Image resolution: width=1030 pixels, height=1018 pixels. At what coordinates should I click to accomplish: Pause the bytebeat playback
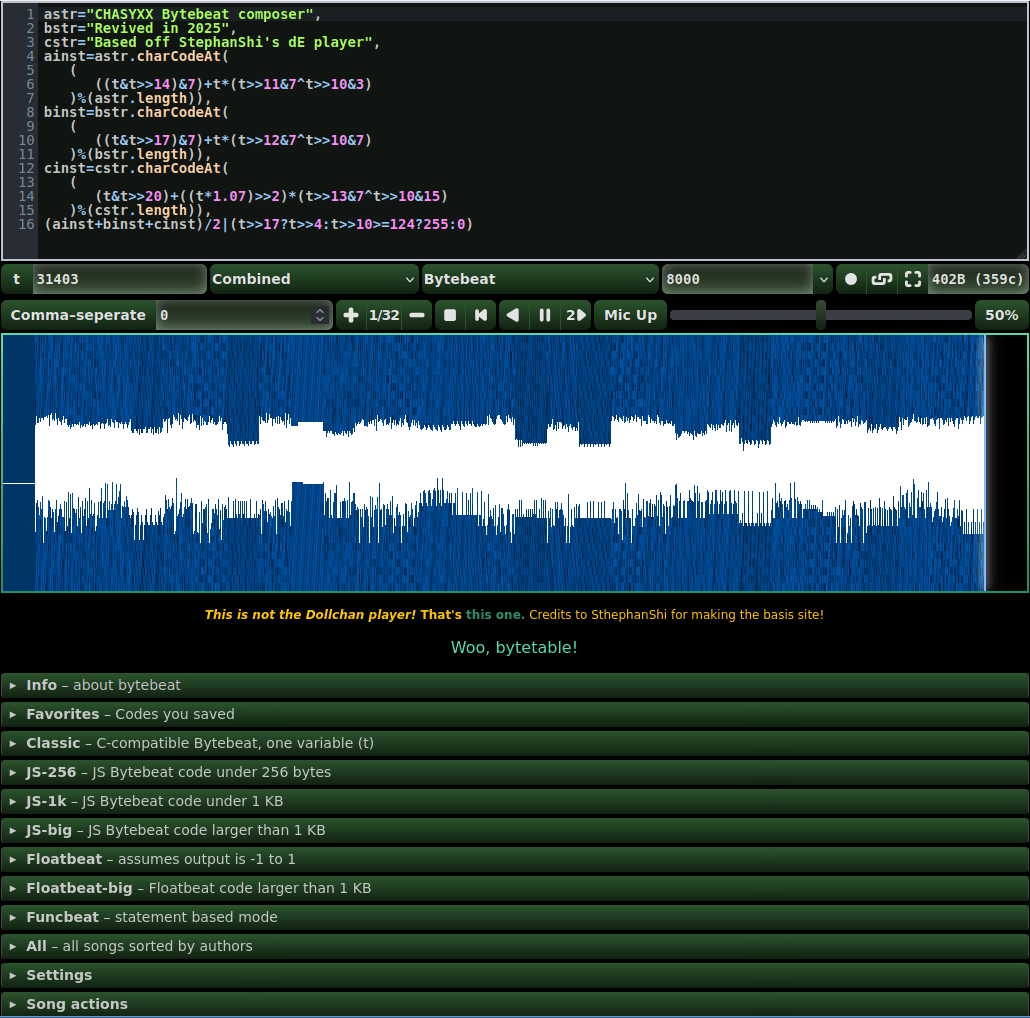[545, 316]
